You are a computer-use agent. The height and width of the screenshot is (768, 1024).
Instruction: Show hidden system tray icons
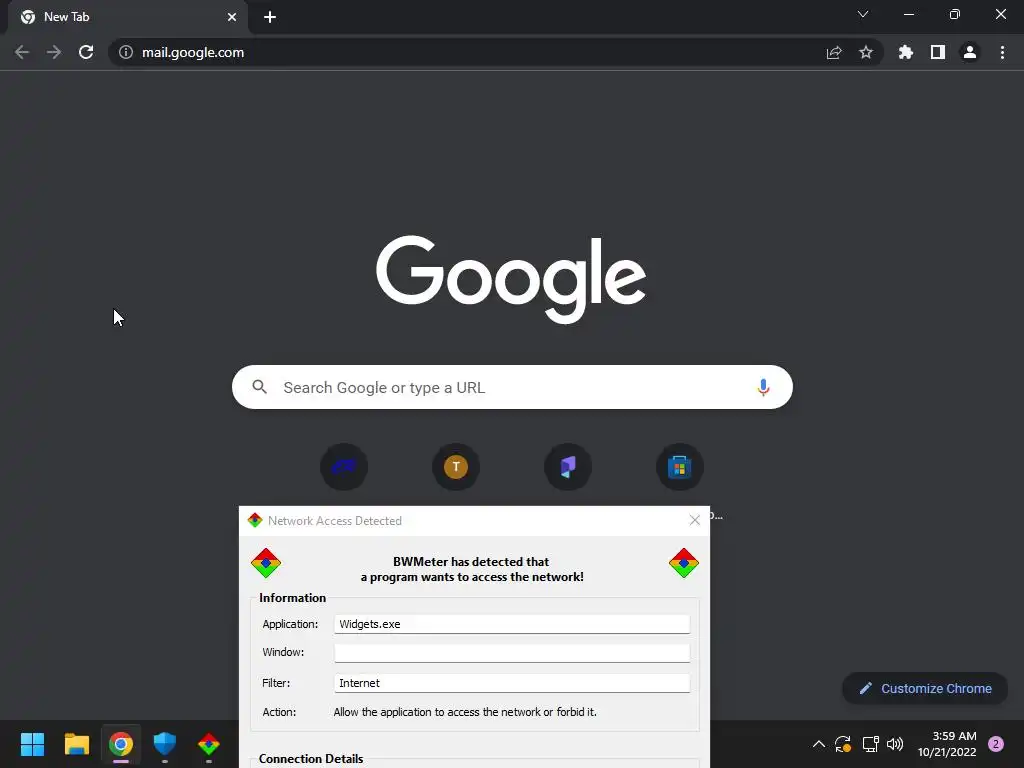click(x=818, y=744)
